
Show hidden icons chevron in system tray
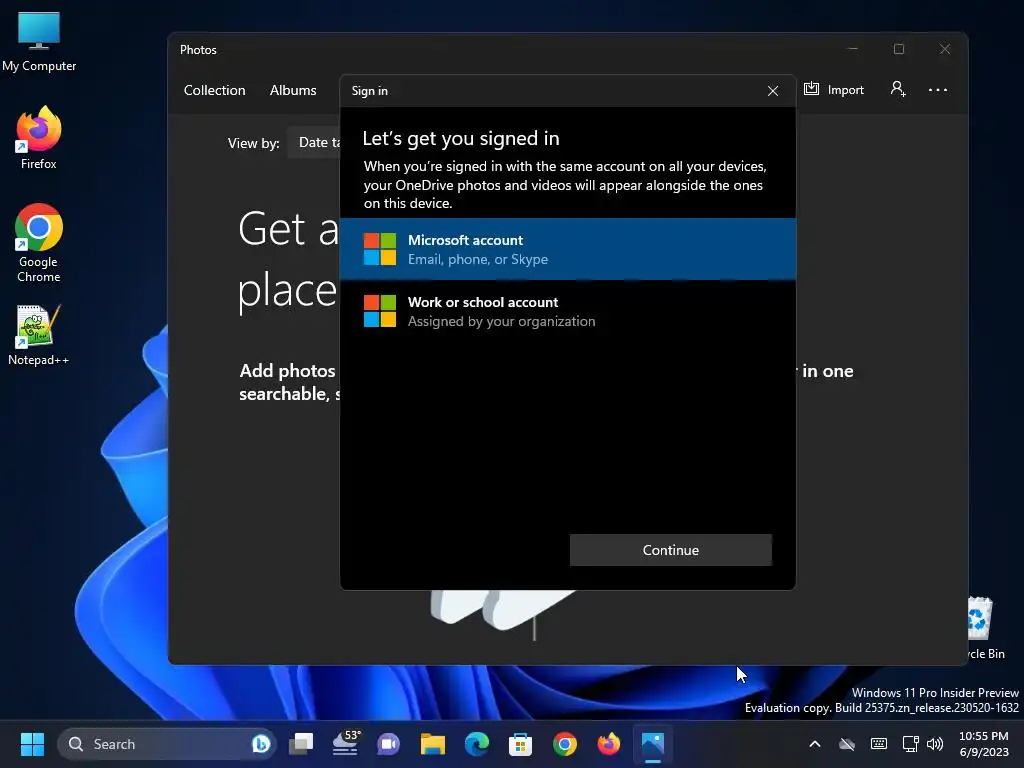point(815,744)
